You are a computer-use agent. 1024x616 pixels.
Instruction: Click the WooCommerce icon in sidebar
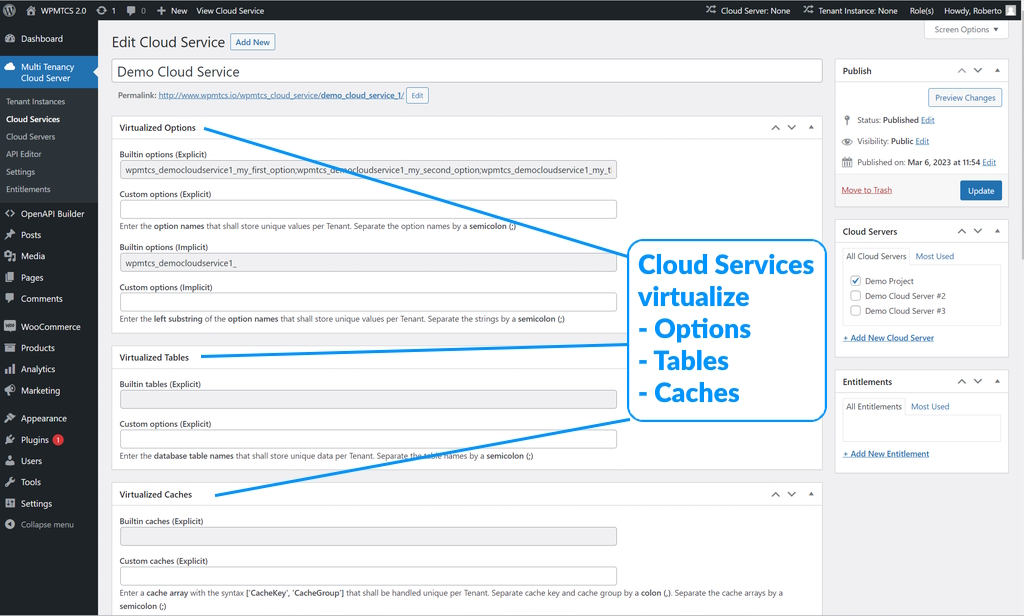pyautogui.click(x=10, y=327)
